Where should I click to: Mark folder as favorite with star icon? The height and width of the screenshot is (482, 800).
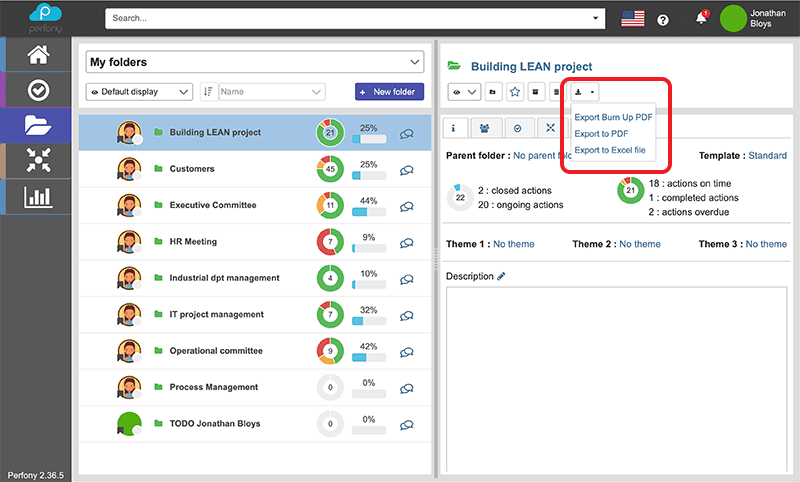515,92
